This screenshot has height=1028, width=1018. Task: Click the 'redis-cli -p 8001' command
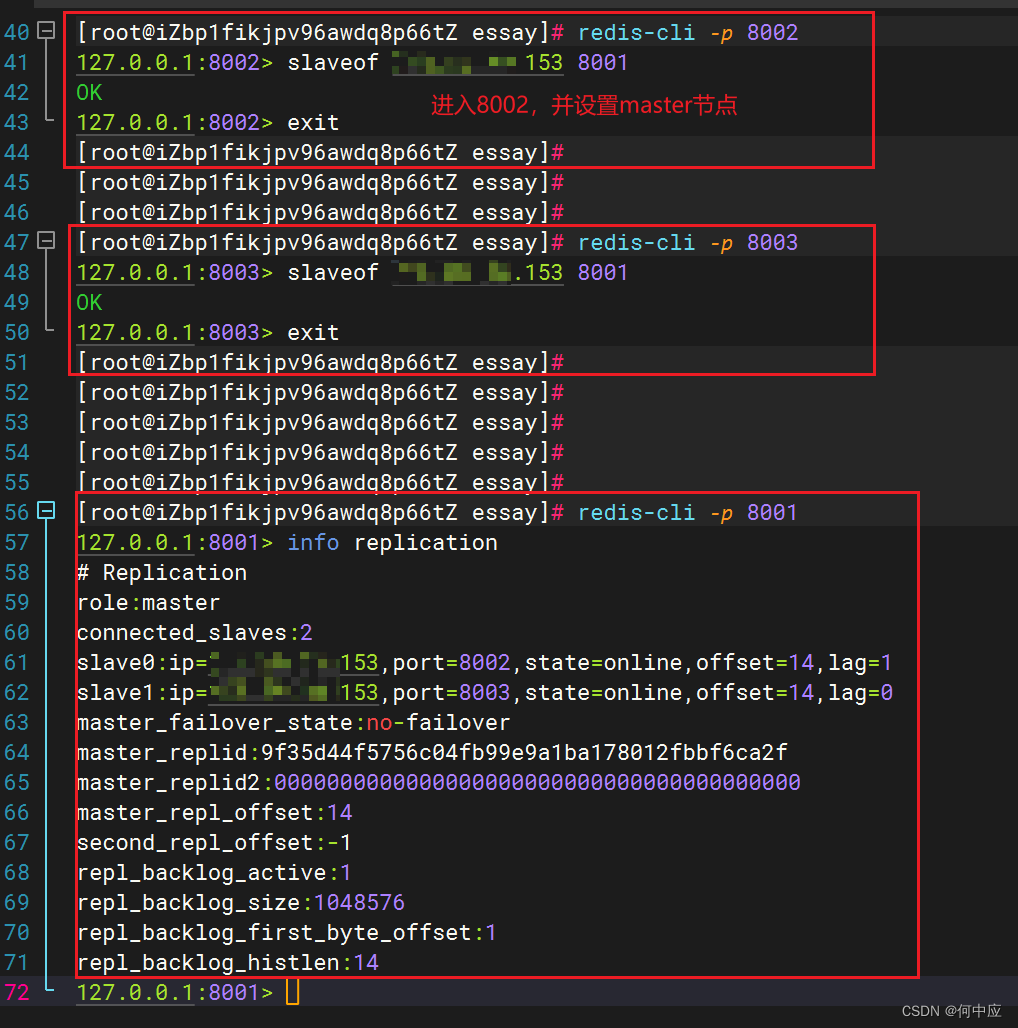click(x=688, y=512)
